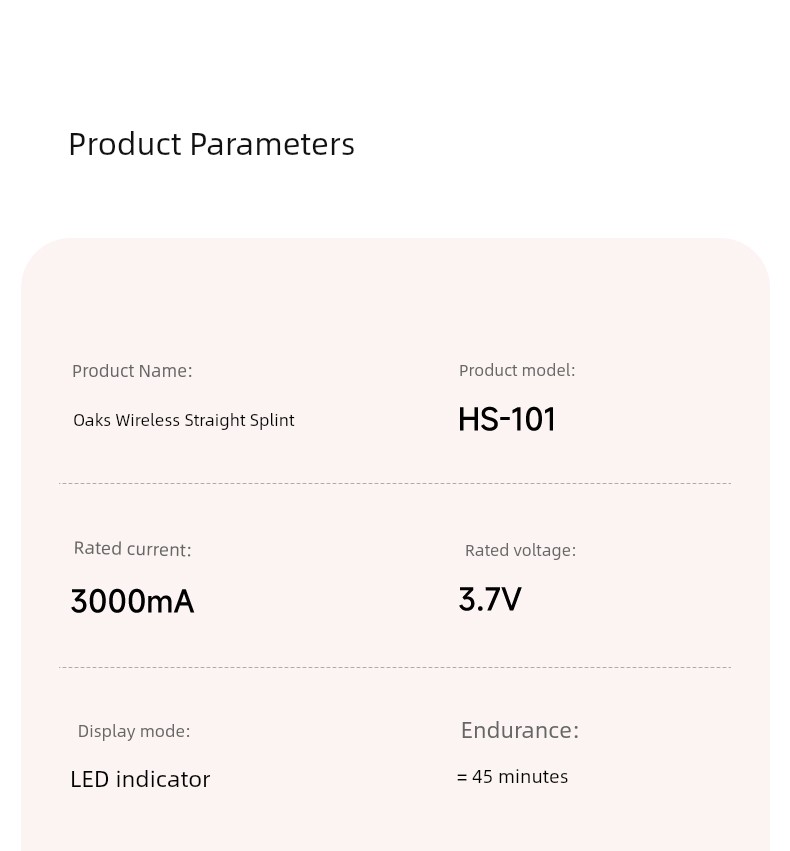
Task: Select the Product model label
Action: 517,370
